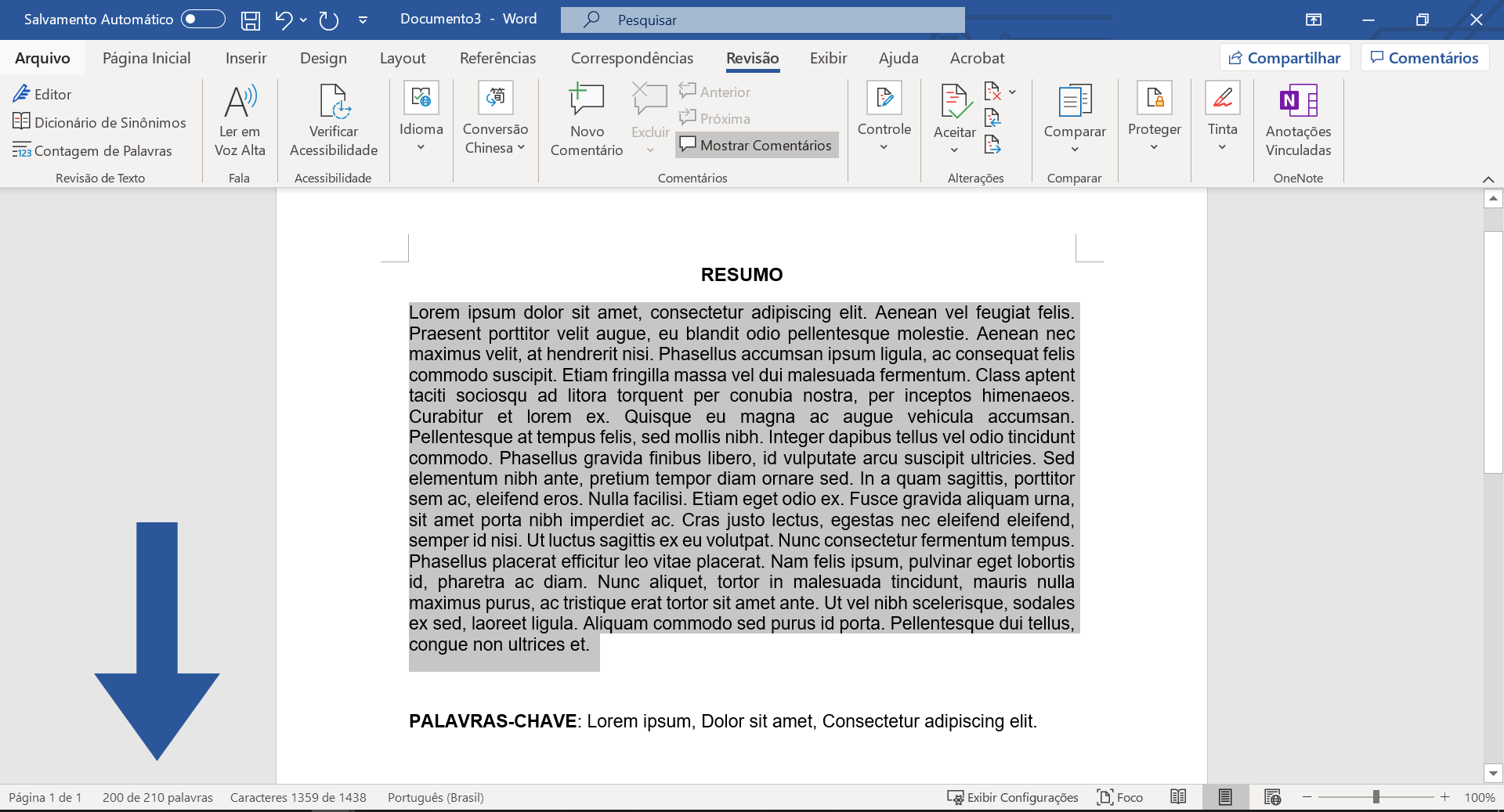This screenshot has height=812, width=1504.
Task: Switch to the Layout tab
Action: coord(403,58)
